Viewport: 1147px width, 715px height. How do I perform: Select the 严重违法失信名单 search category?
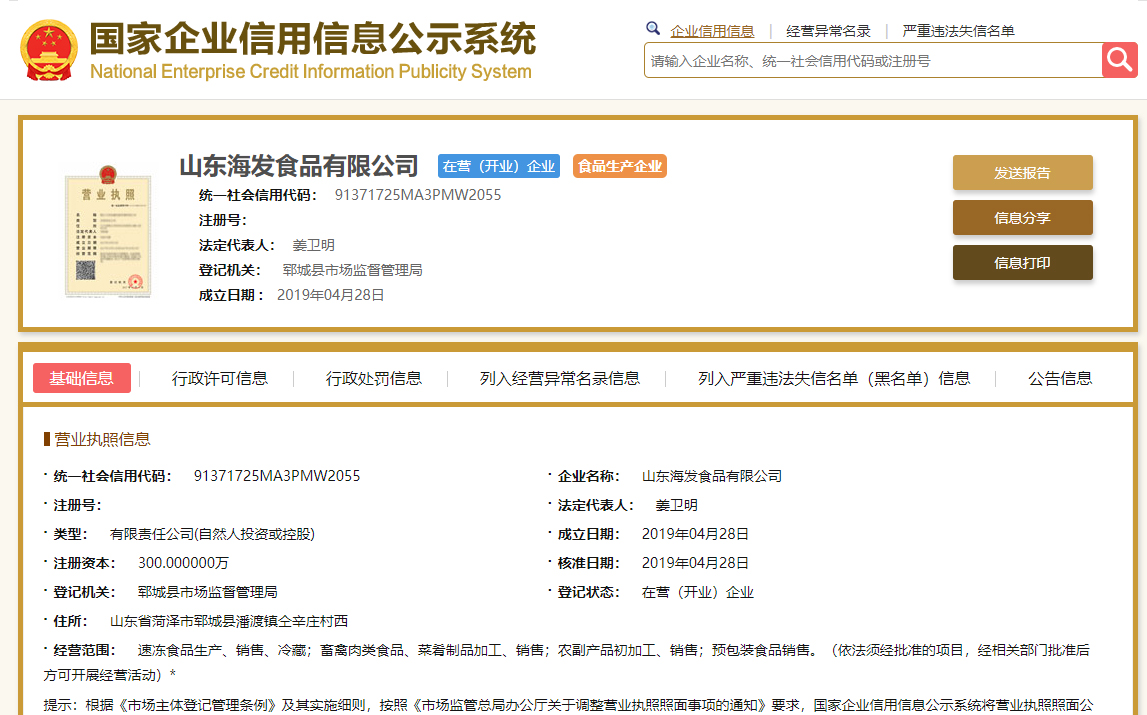958,31
